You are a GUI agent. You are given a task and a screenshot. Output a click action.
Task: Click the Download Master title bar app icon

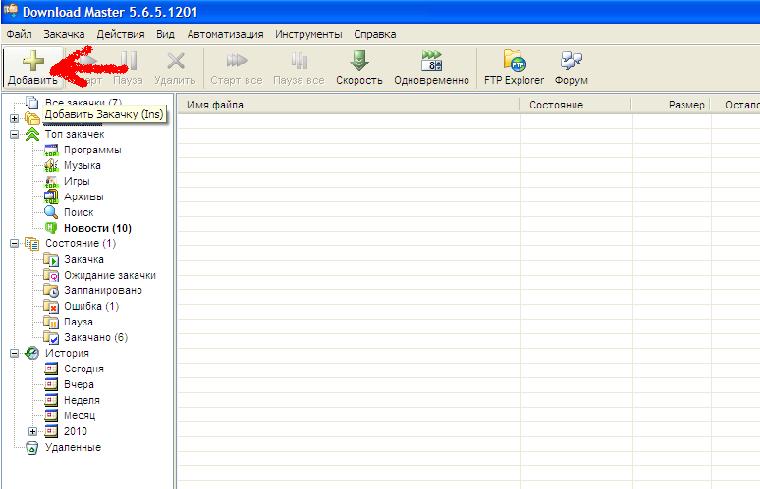(x=11, y=11)
